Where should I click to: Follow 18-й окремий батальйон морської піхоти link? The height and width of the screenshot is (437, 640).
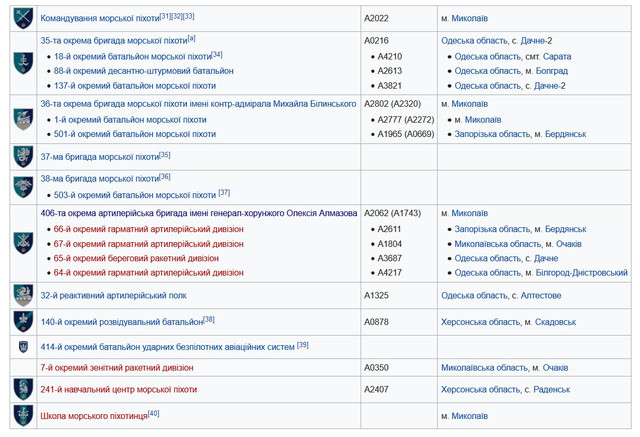[133, 57]
